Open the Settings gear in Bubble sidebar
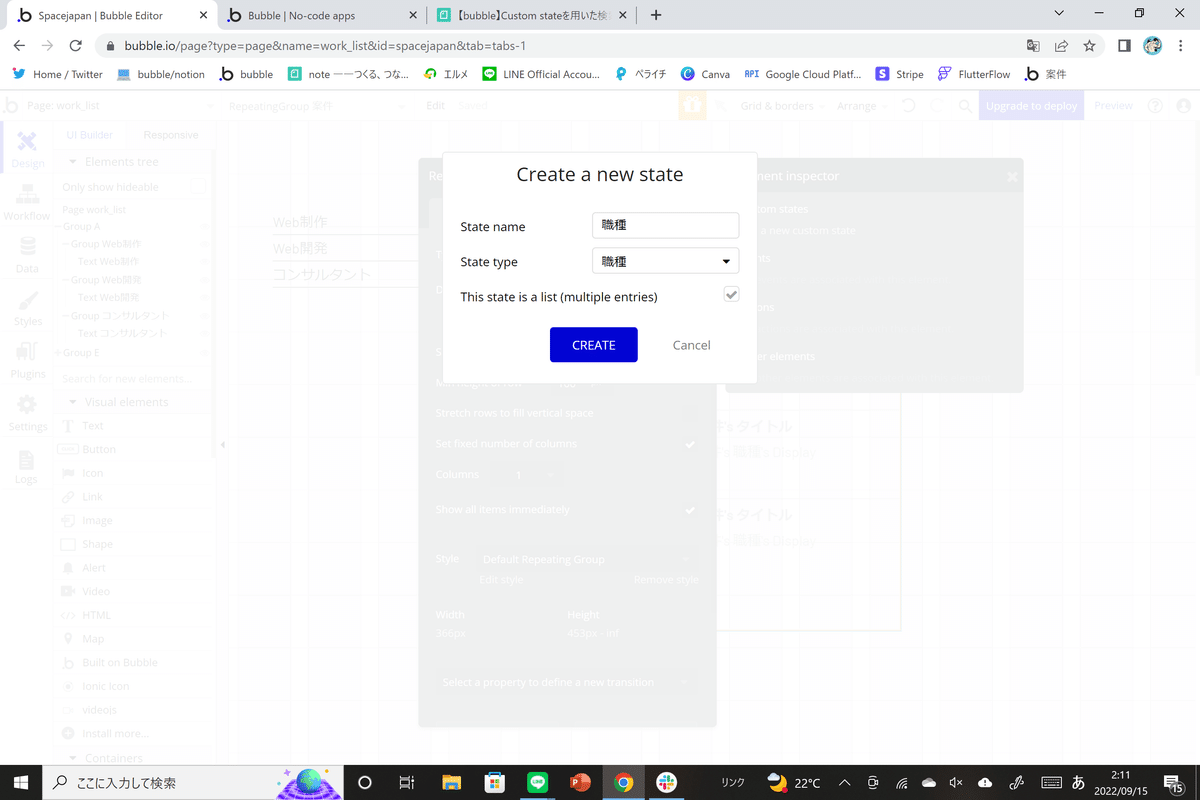The height and width of the screenshot is (800, 1200). [x=28, y=413]
